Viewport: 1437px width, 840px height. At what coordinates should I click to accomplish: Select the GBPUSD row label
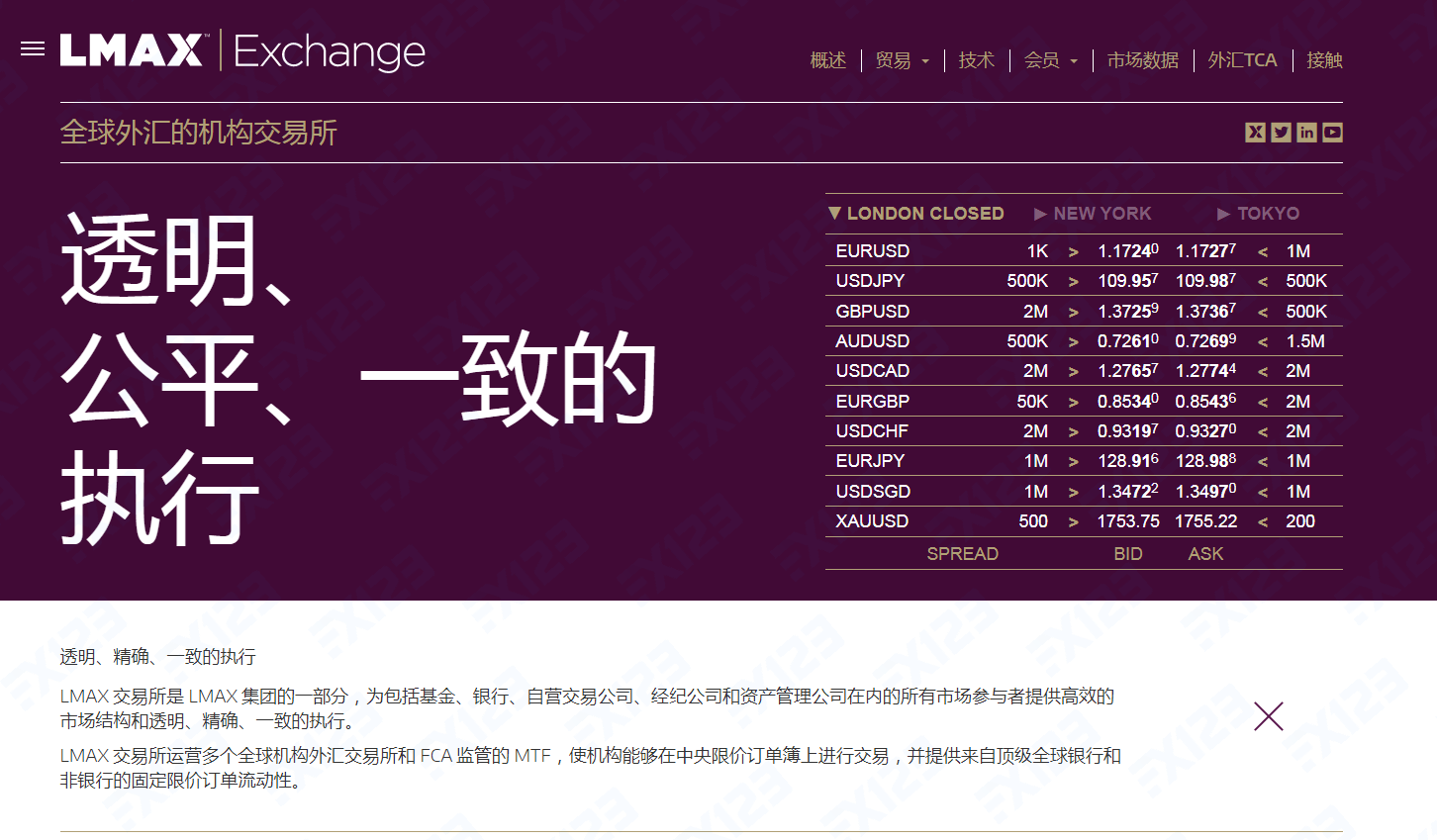873,312
